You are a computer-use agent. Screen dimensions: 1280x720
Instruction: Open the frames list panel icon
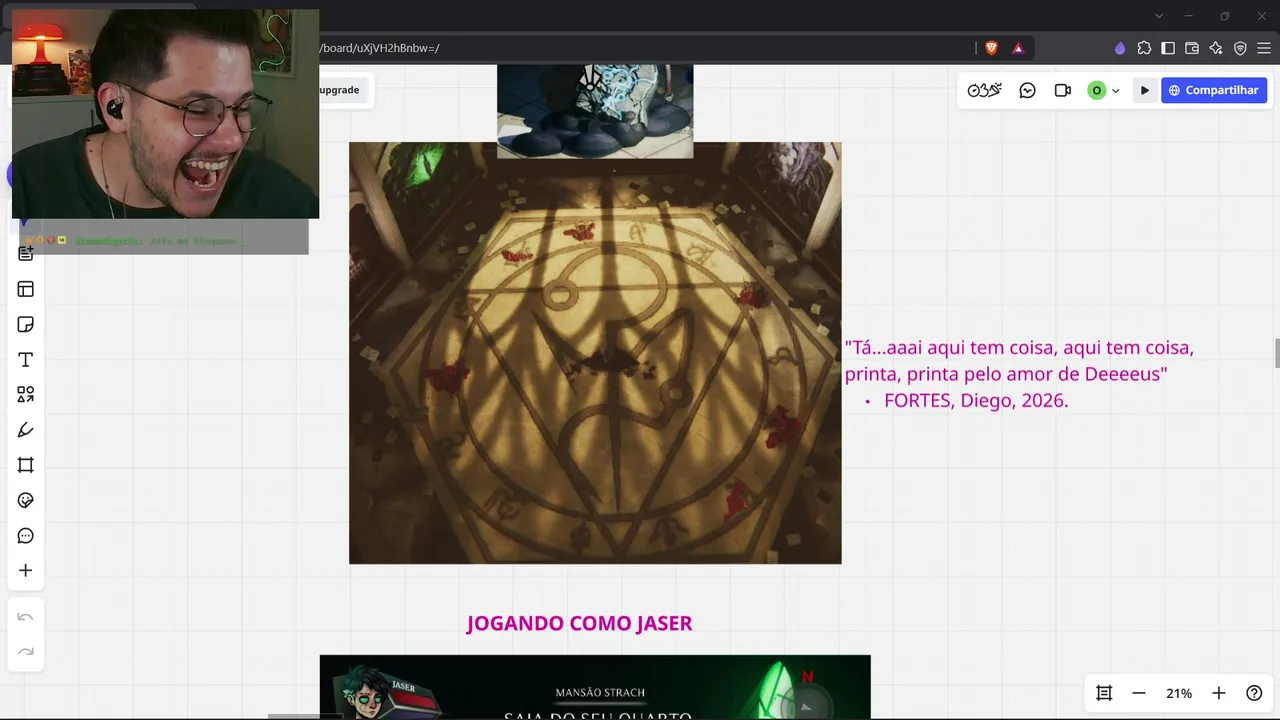(x=1104, y=693)
